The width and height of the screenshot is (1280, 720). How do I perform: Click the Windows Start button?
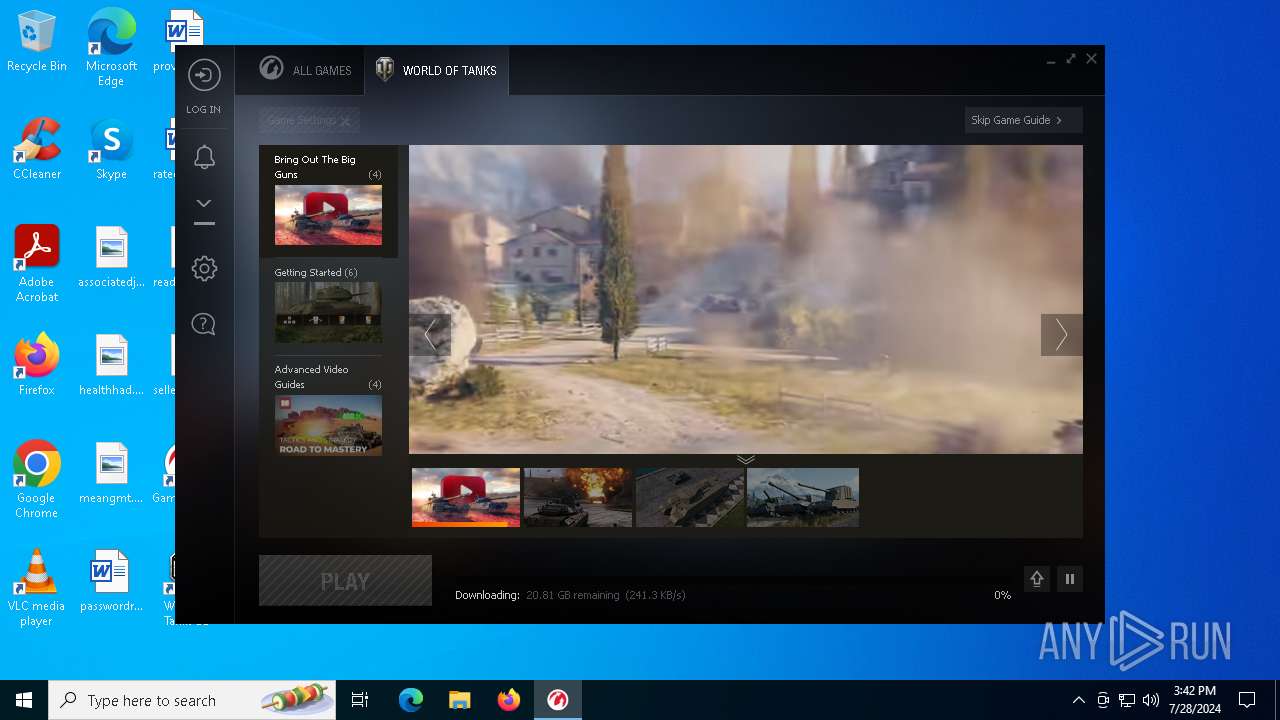coord(24,700)
